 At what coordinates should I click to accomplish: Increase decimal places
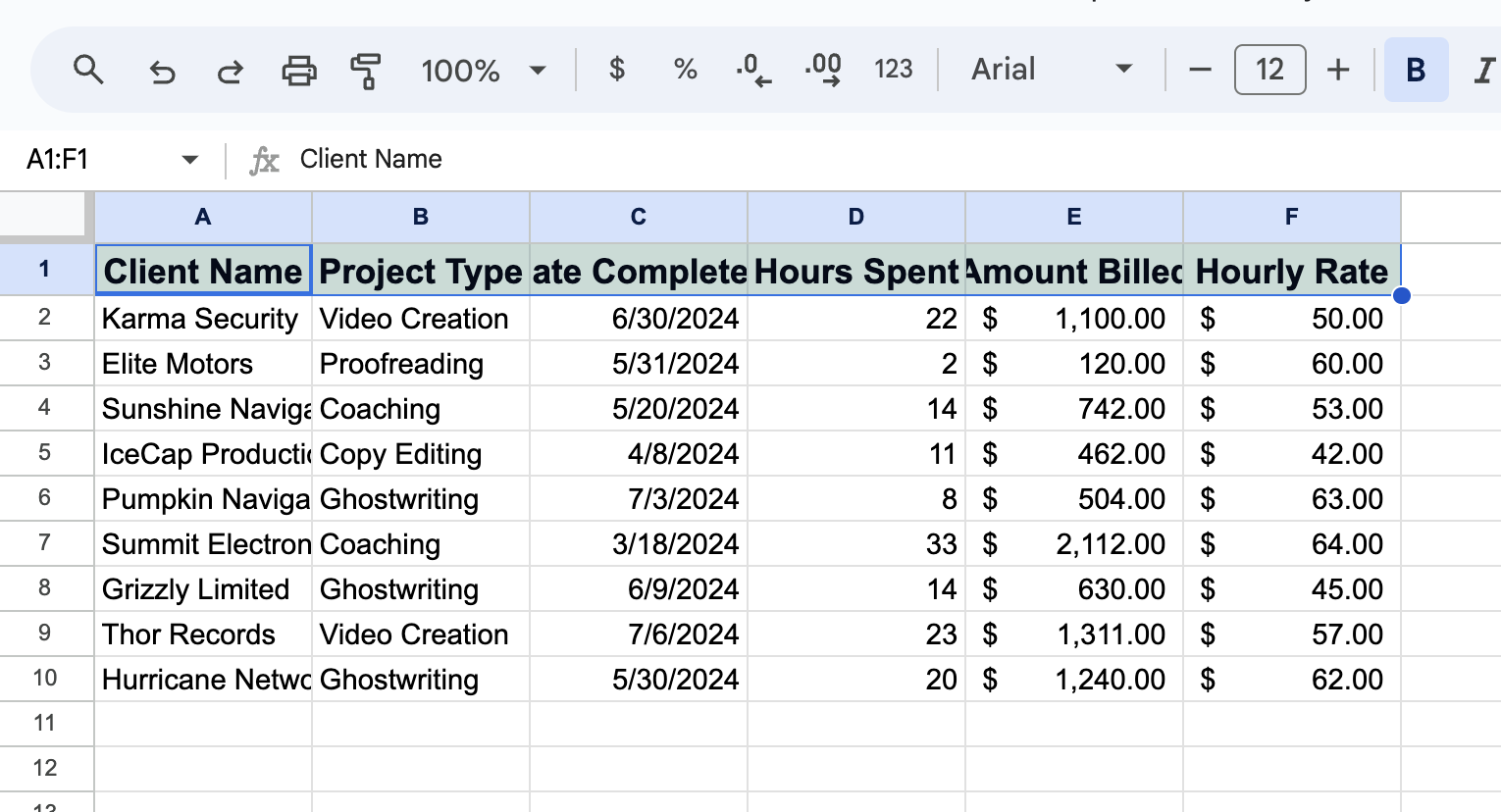[822, 70]
